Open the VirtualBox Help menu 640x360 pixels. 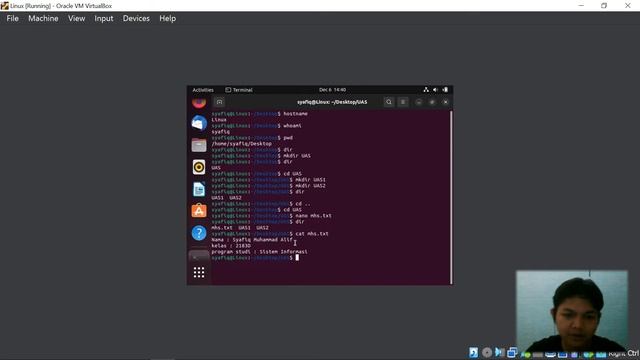[167, 18]
